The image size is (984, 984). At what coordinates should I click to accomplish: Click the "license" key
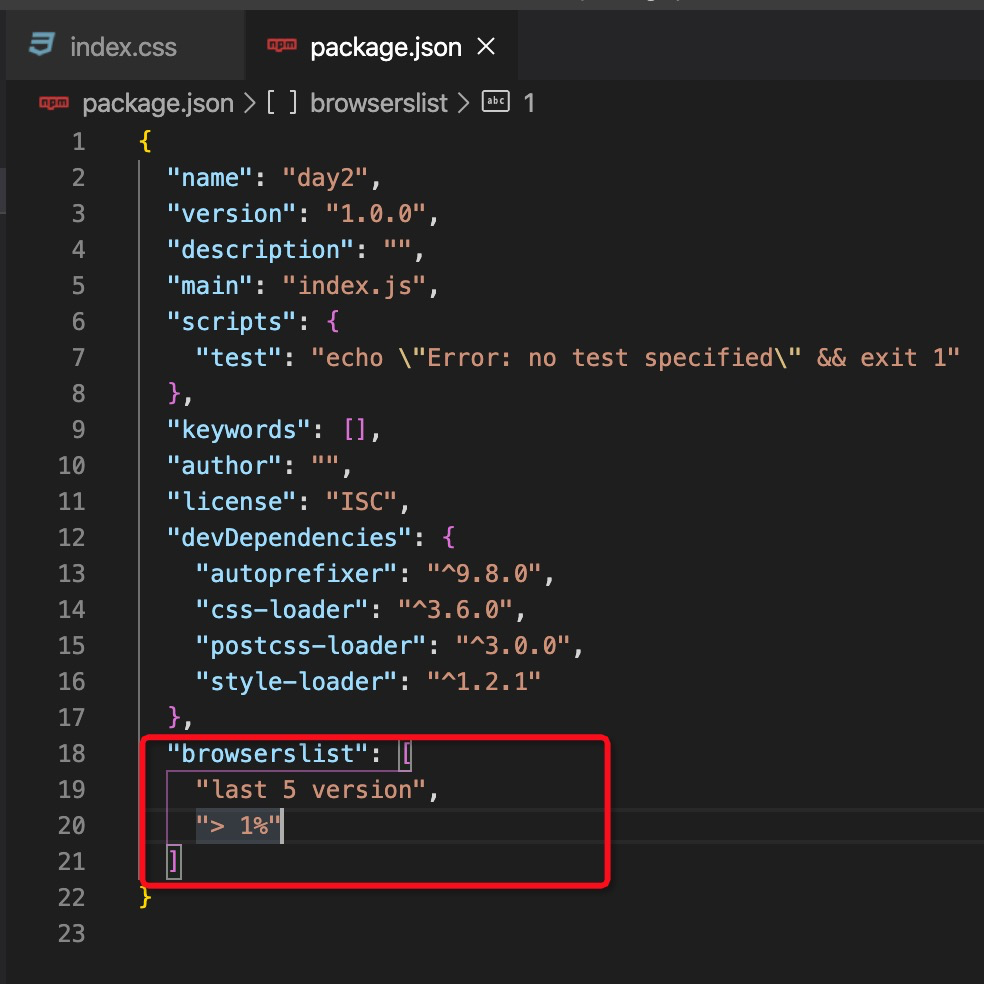tap(232, 502)
